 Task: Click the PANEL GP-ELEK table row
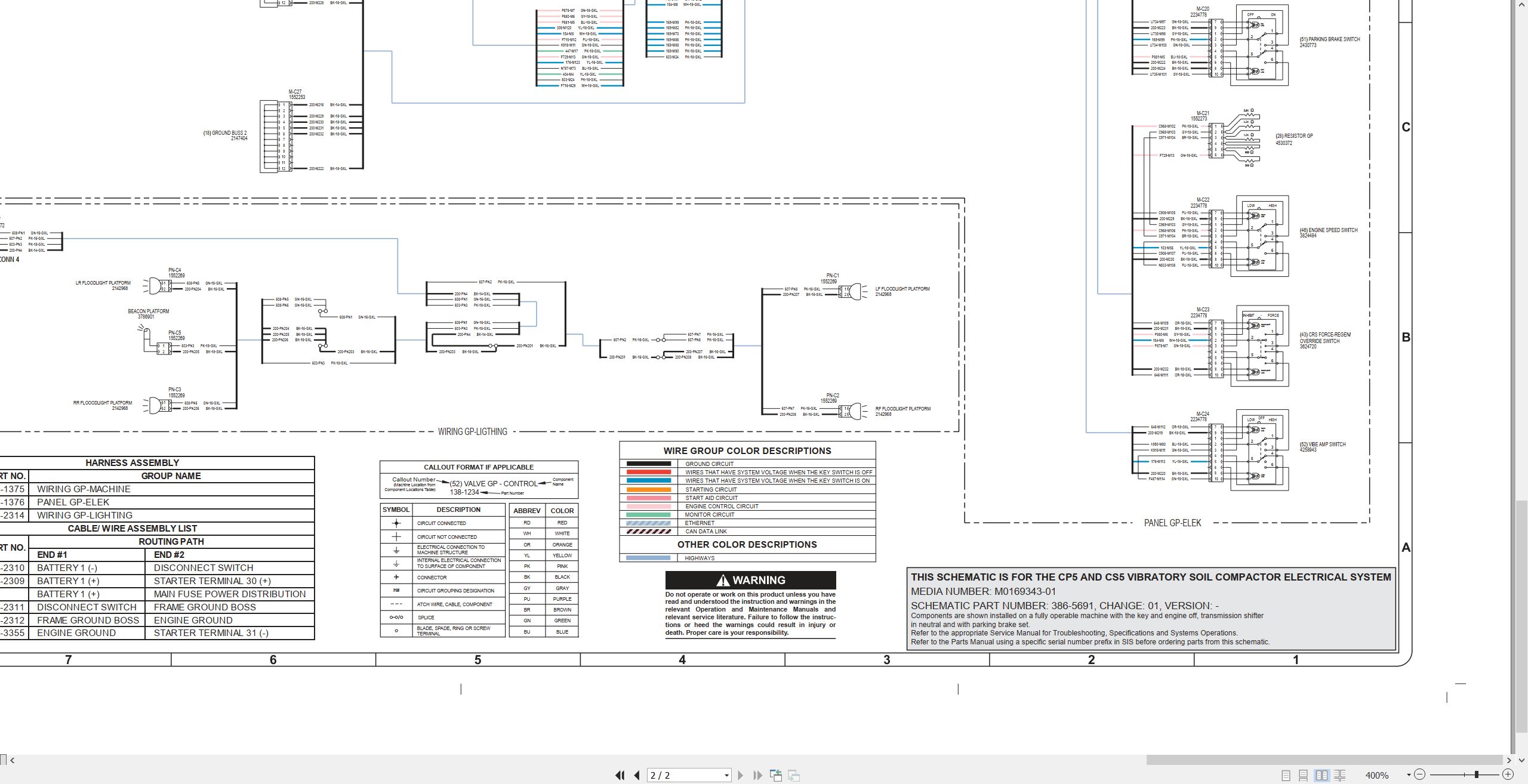pos(157,502)
